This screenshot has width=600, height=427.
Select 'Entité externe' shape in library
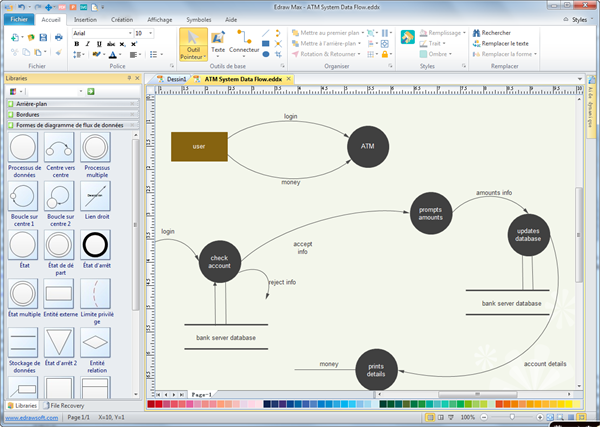(60, 293)
